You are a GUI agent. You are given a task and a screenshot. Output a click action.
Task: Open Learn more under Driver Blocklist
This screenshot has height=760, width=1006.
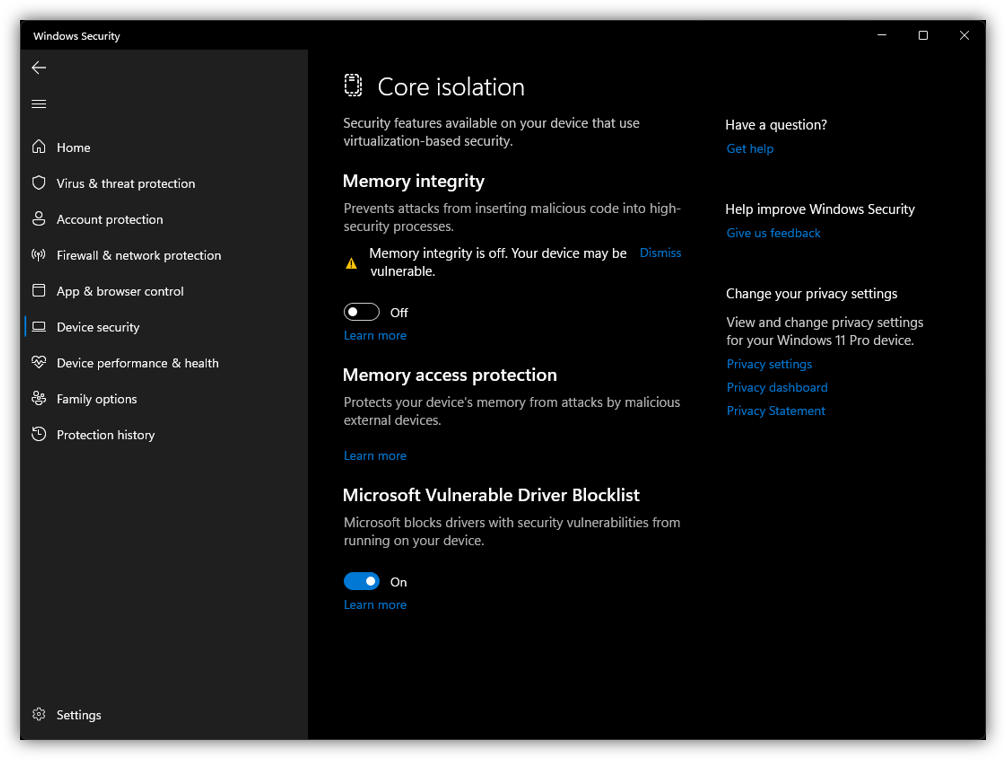[375, 605]
